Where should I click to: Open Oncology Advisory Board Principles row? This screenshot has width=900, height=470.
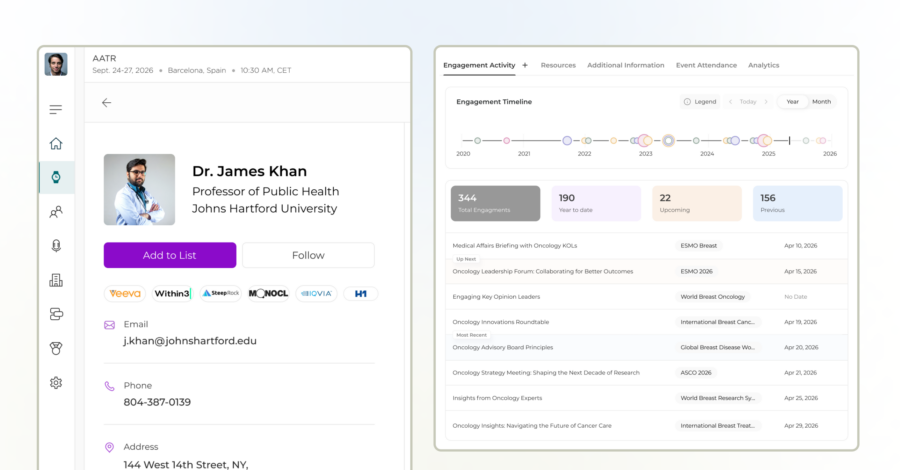pos(646,347)
